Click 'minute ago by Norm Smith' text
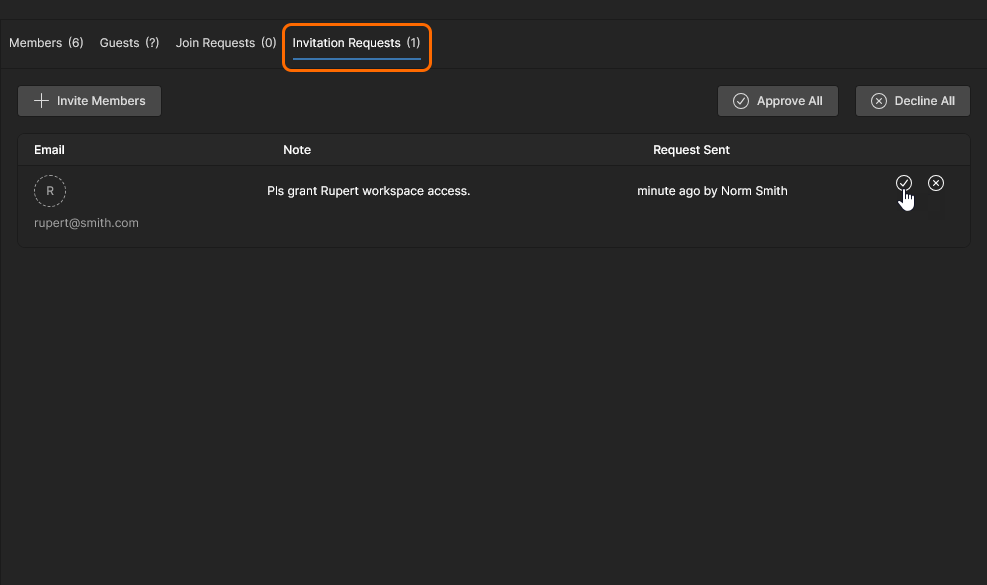This screenshot has width=987, height=585. pyautogui.click(x=712, y=191)
